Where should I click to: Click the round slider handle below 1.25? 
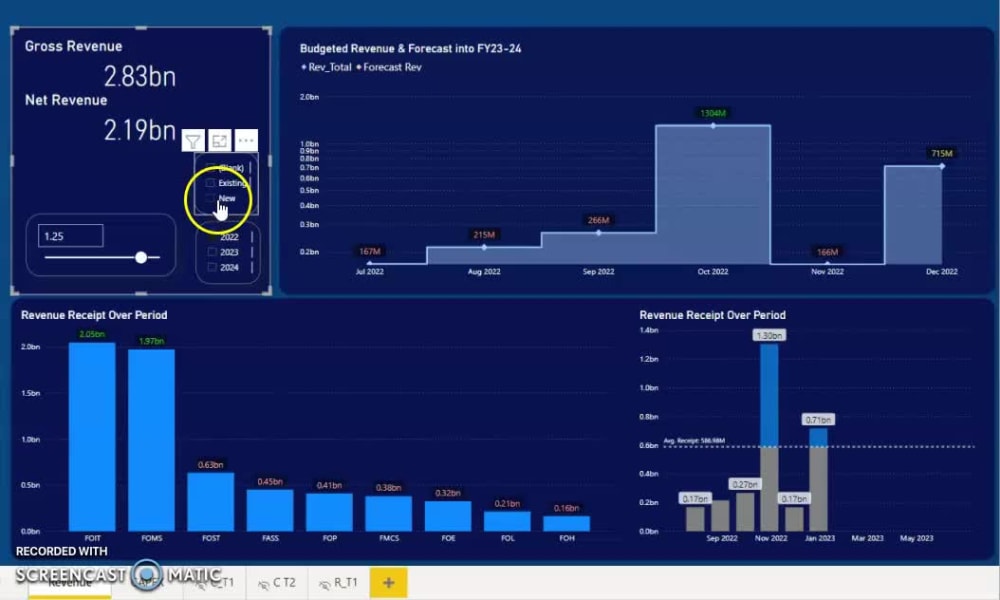tap(139, 256)
